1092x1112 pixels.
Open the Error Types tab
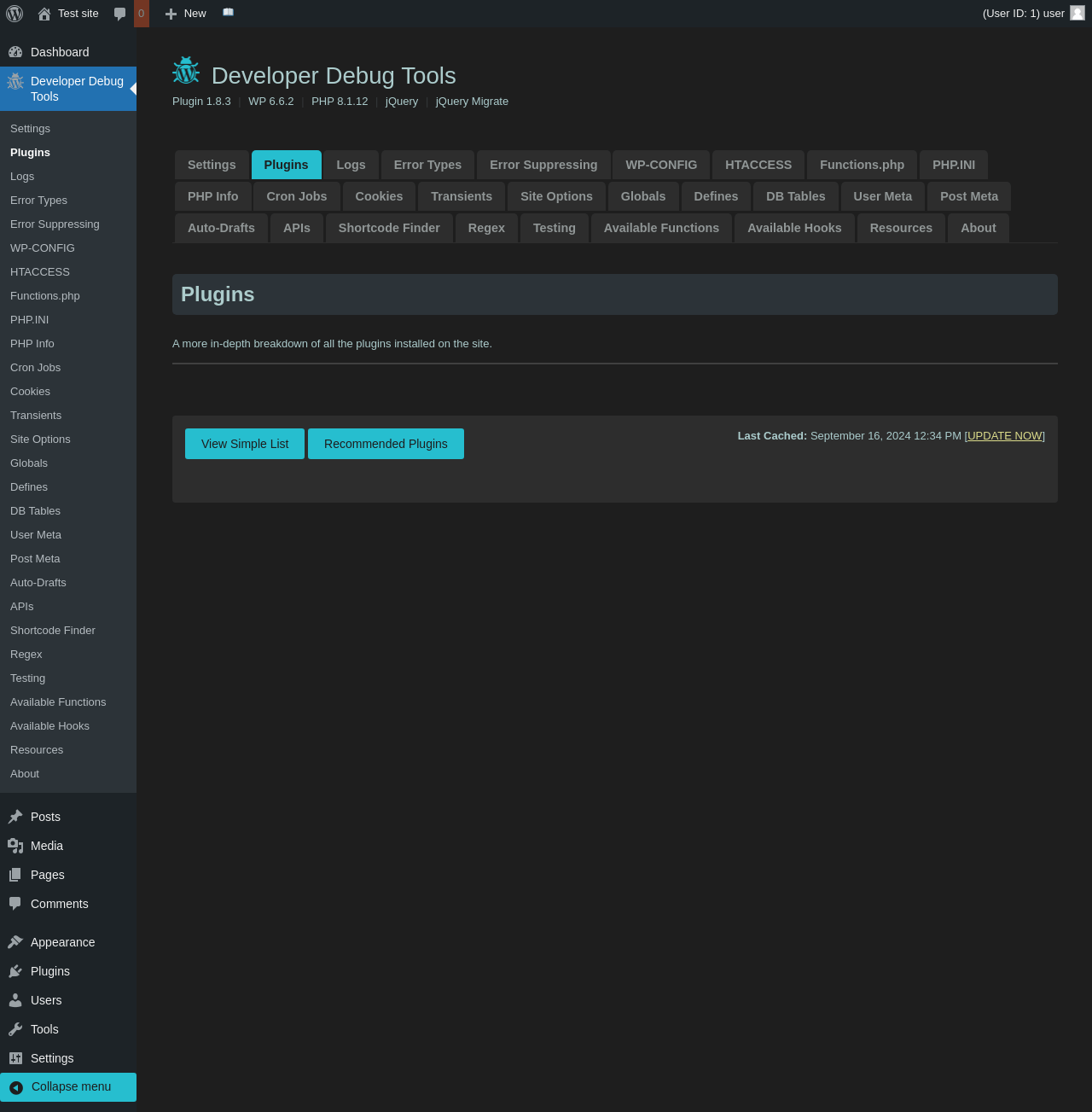427,165
